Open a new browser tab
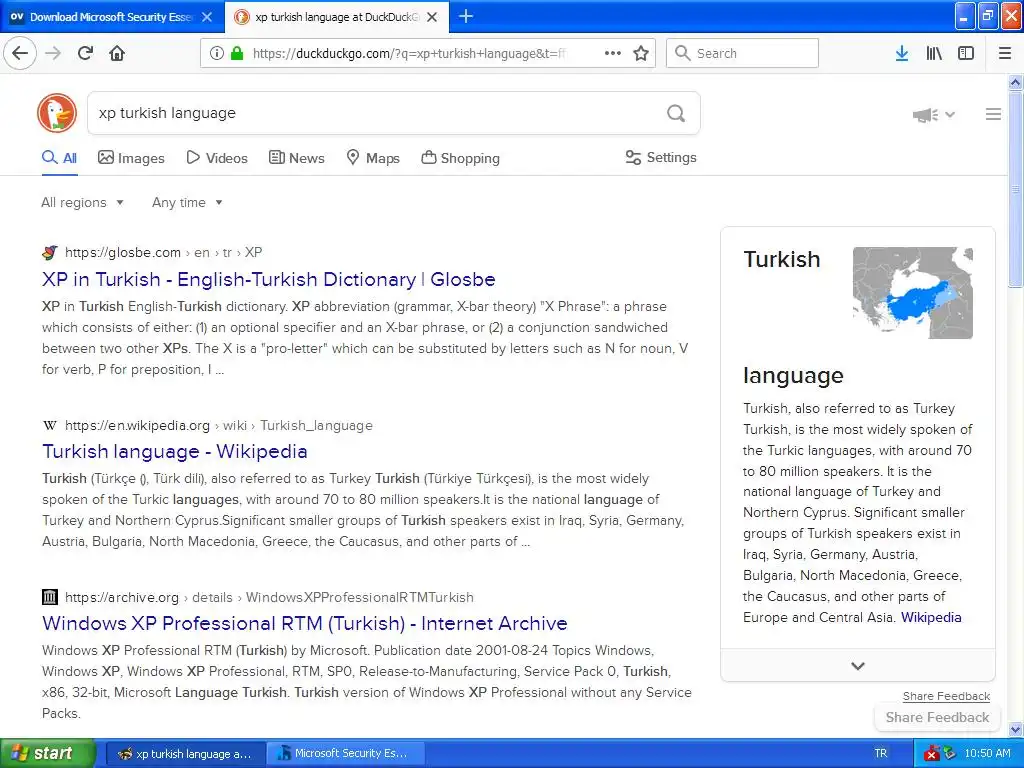The width and height of the screenshot is (1024, 768). 466,16
